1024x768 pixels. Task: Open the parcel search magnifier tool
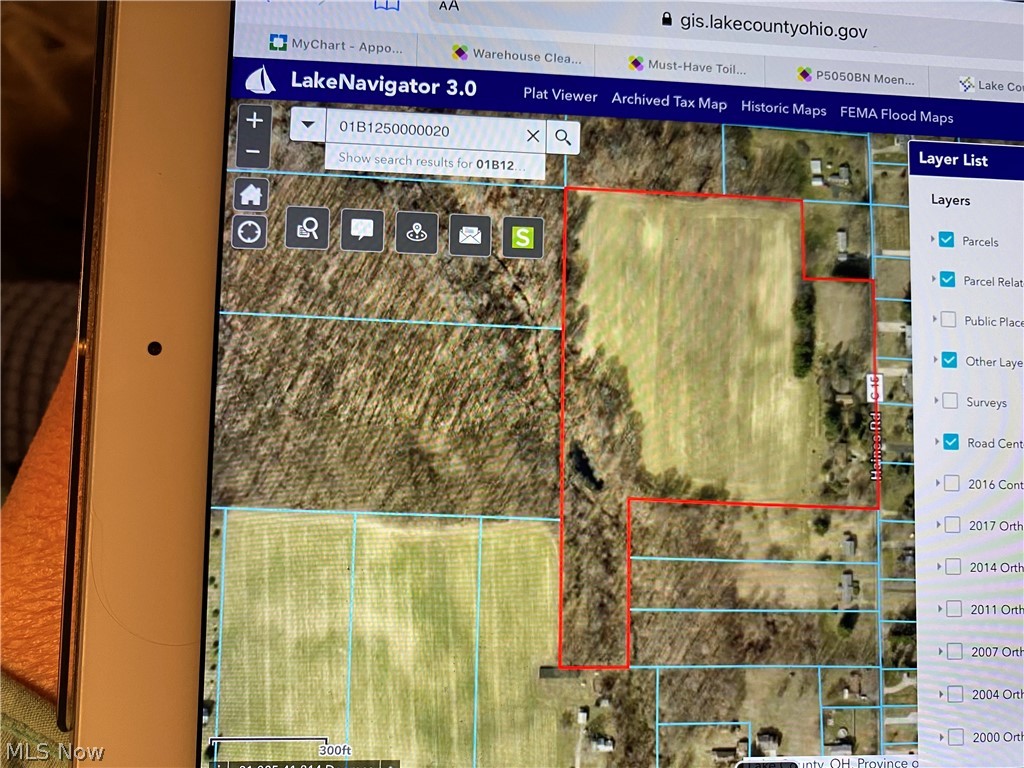(x=307, y=228)
